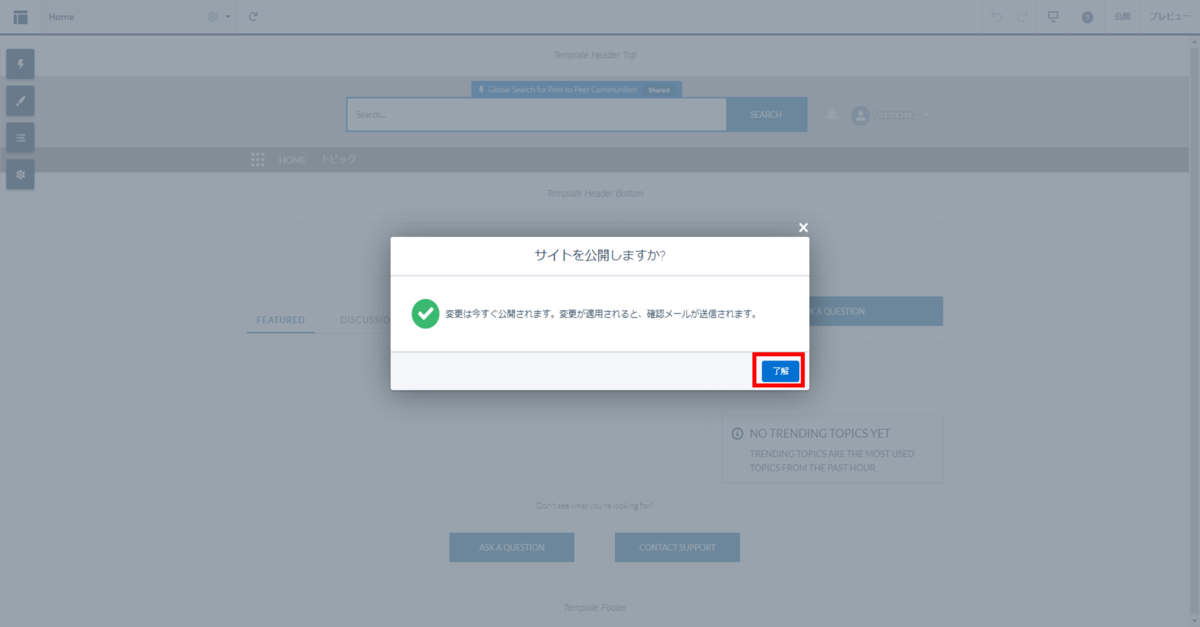
Task: Close the publish dialog with the X
Action: [803, 227]
